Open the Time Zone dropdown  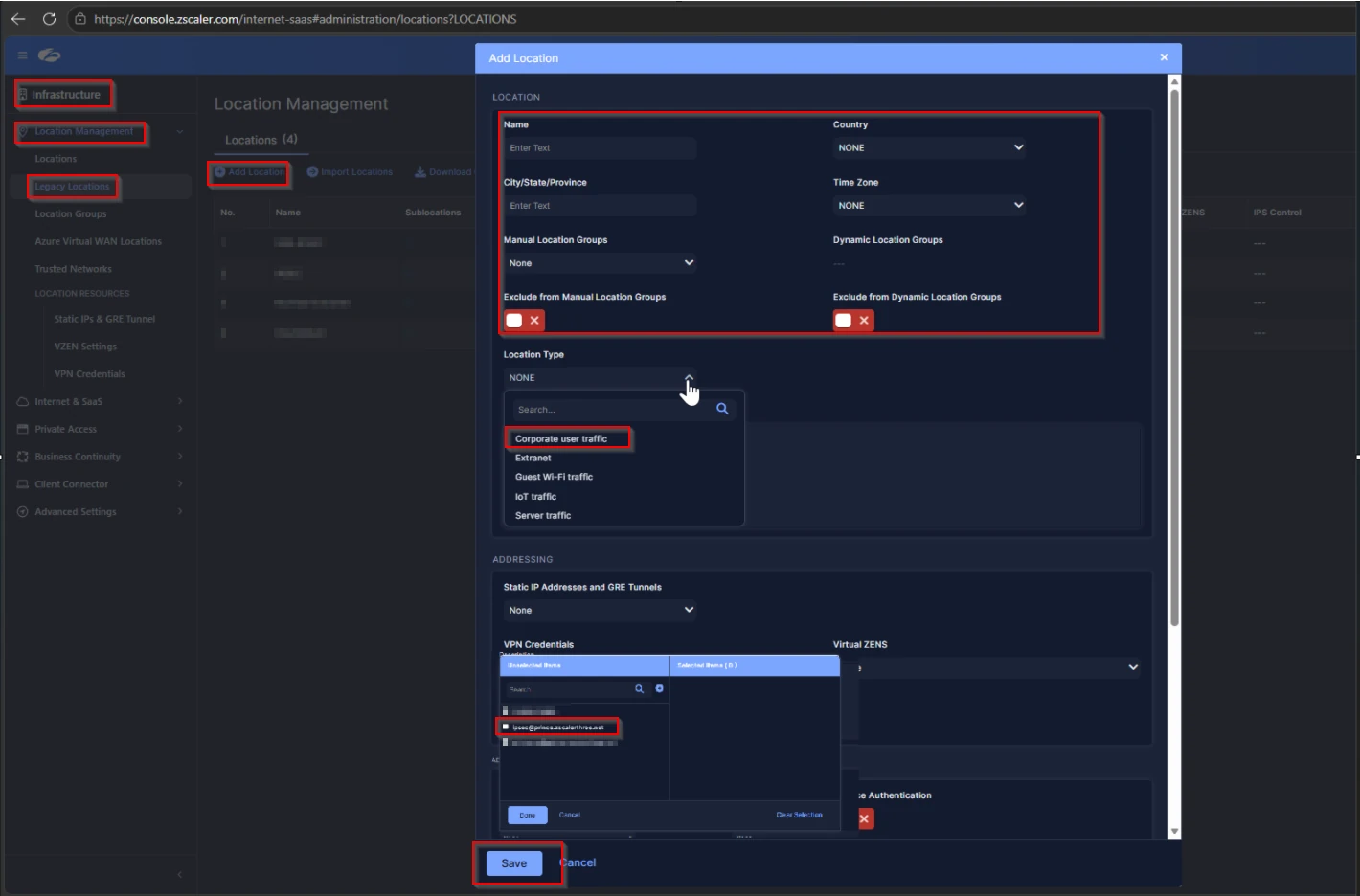click(x=929, y=205)
